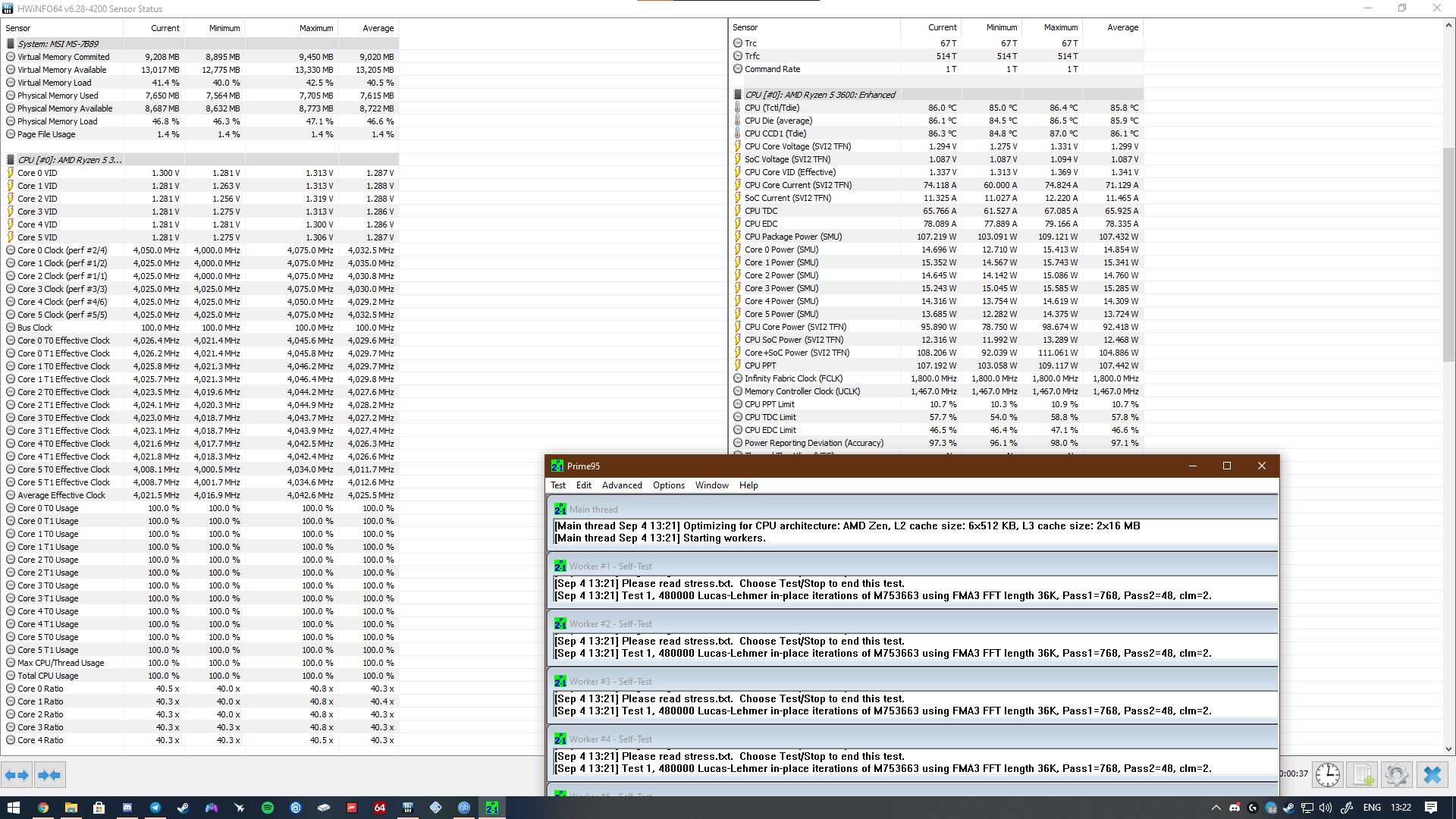Screen dimensions: 1456x819
Task: Click the 13:22 taskbar clock
Action: tap(1401, 808)
